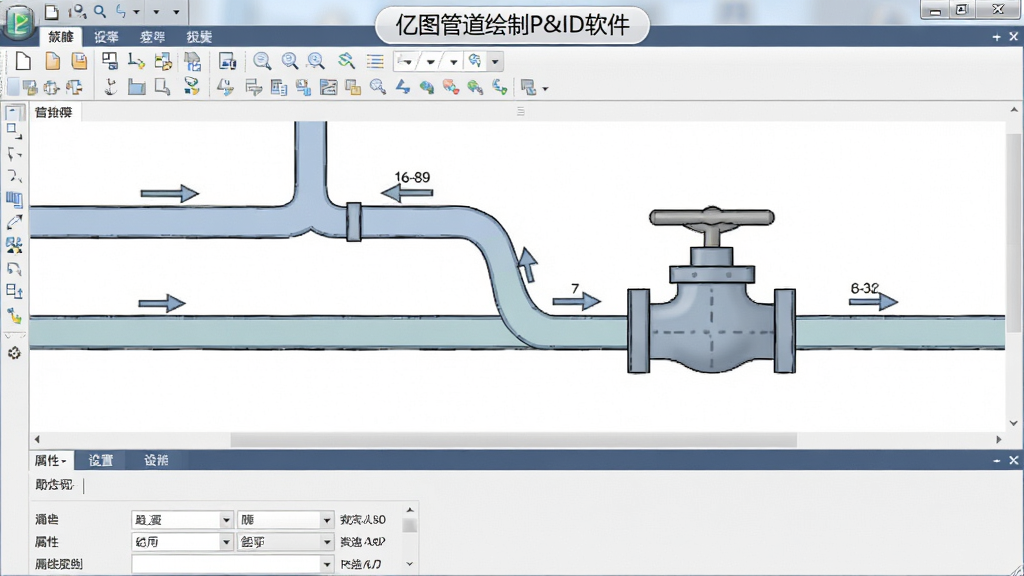Open the wide empty combo box in bottom row
The image size is (1024, 576).
(x=232, y=564)
